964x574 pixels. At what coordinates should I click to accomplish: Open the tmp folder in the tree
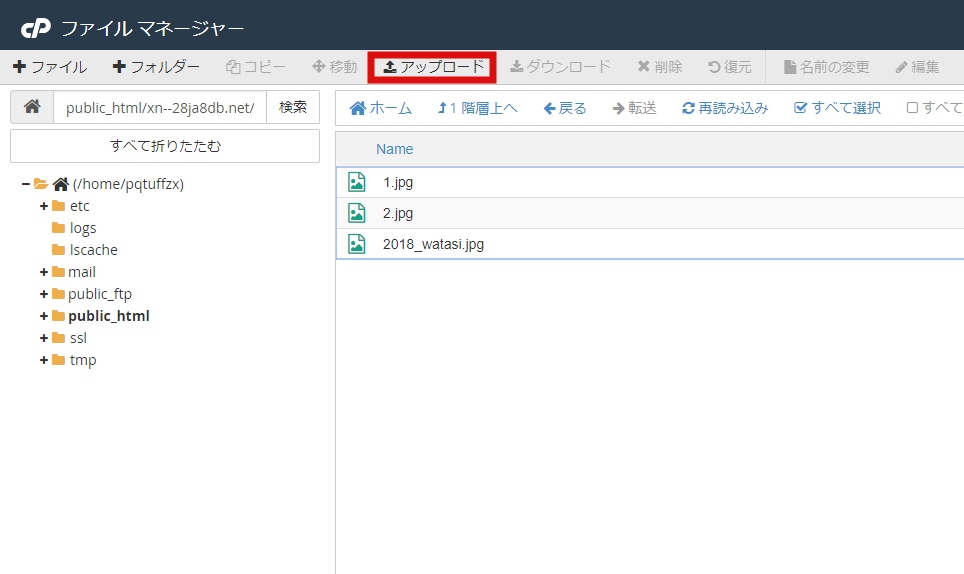click(x=83, y=360)
